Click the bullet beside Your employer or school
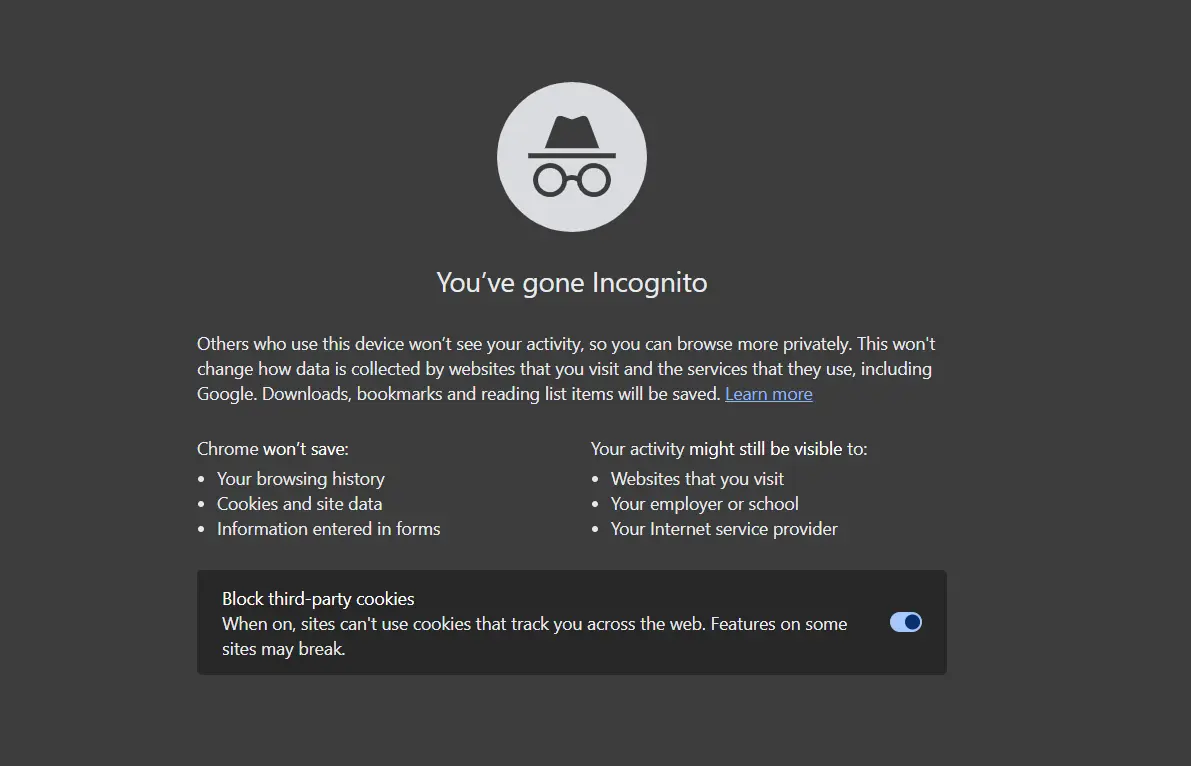This screenshot has height=766, width=1191. click(597, 504)
